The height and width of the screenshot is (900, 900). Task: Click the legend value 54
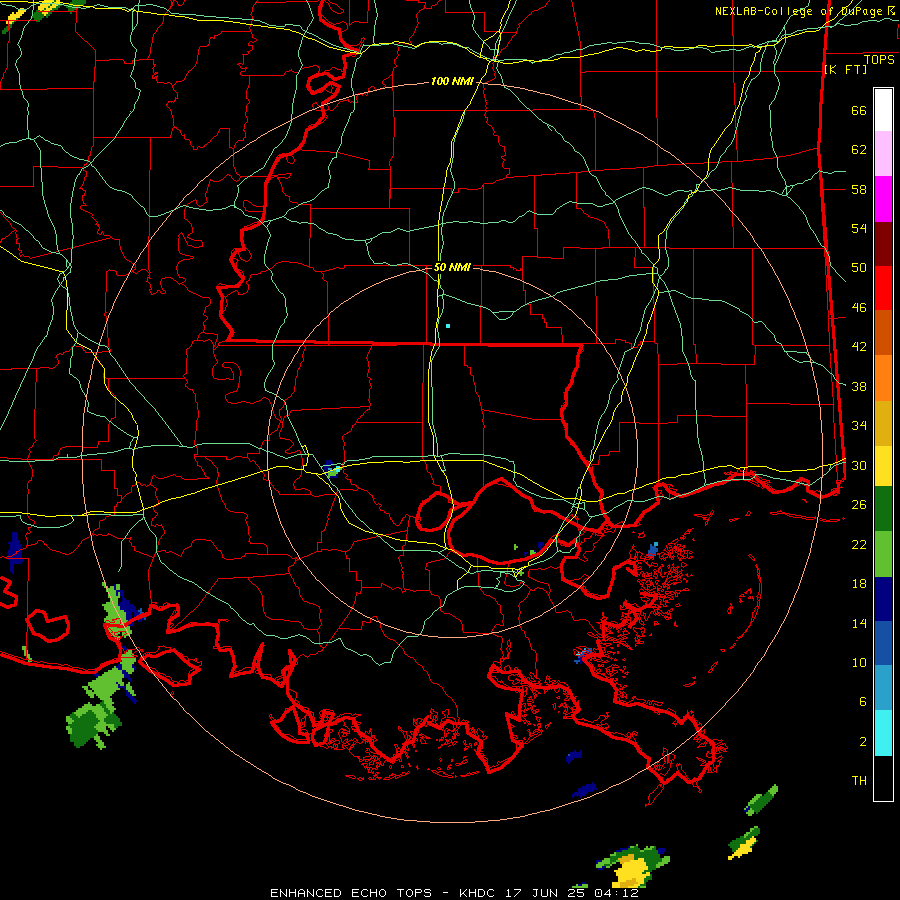[x=858, y=229]
